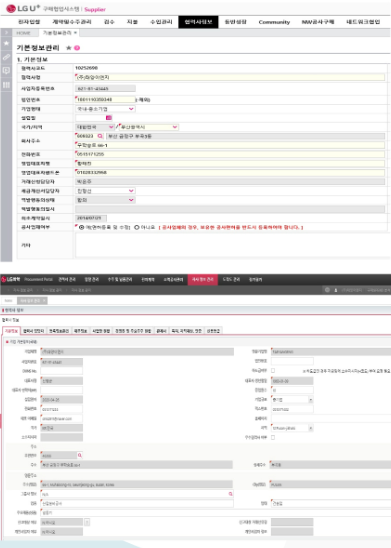The width and height of the screenshot is (391, 548).
Task: Click the 법인번호 input field
Action: [105, 100]
